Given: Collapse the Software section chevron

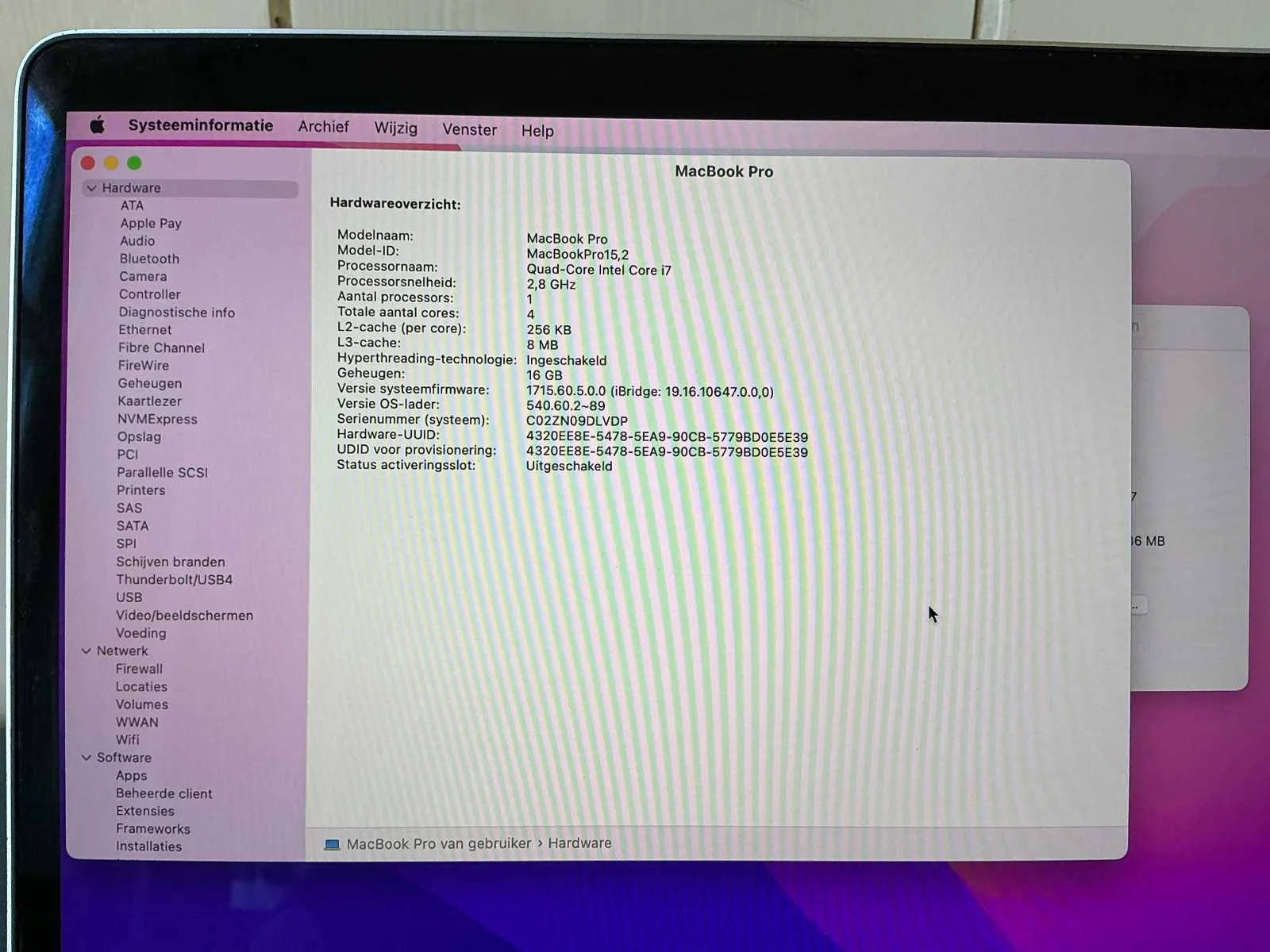Looking at the screenshot, I should (x=87, y=758).
